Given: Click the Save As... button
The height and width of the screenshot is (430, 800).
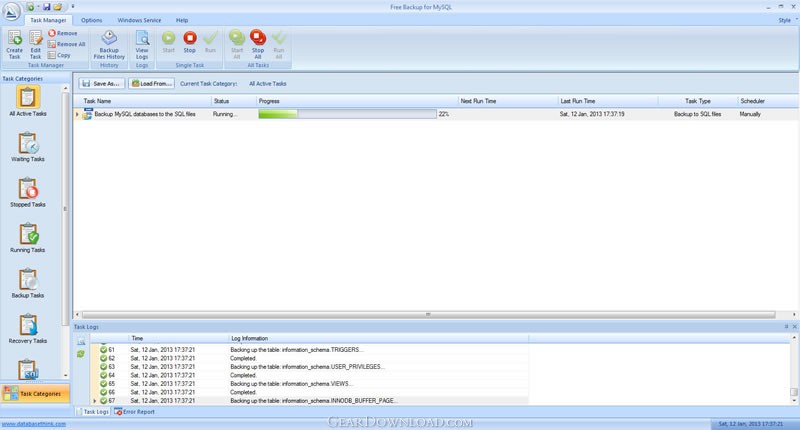Looking at the screenshot, I should point(101,84).
